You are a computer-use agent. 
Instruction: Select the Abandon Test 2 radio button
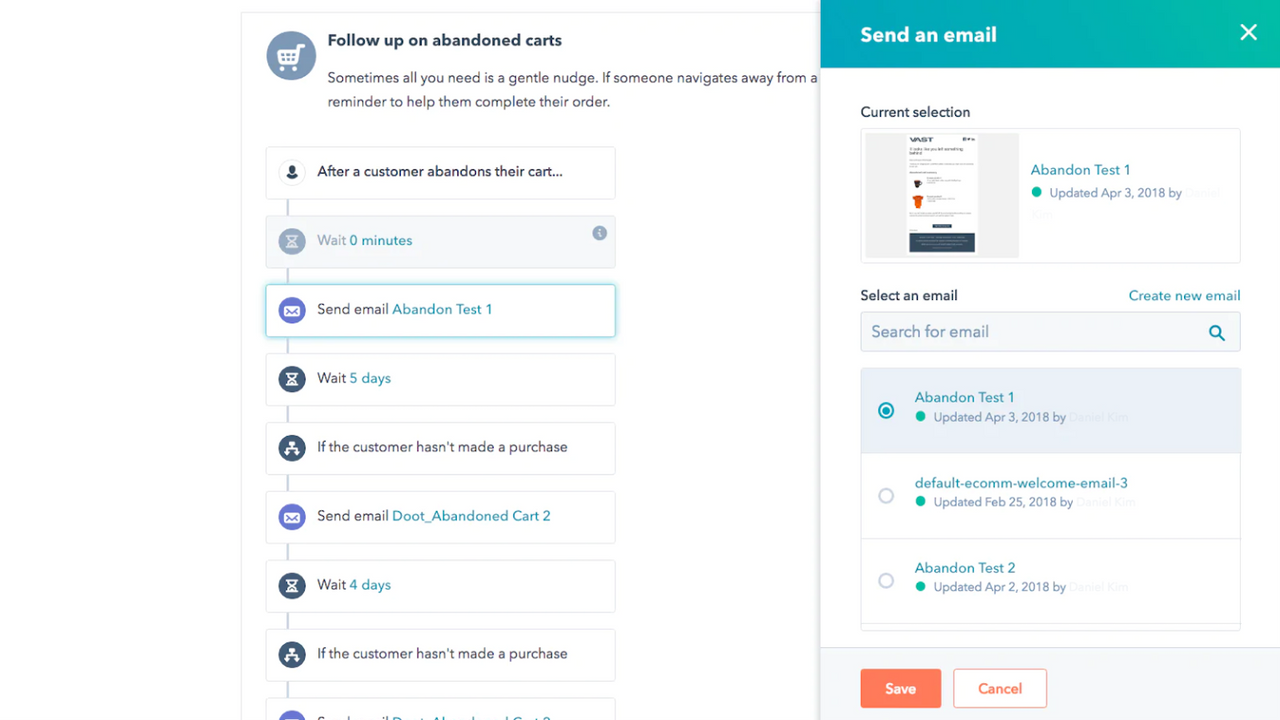coord(886,580)
